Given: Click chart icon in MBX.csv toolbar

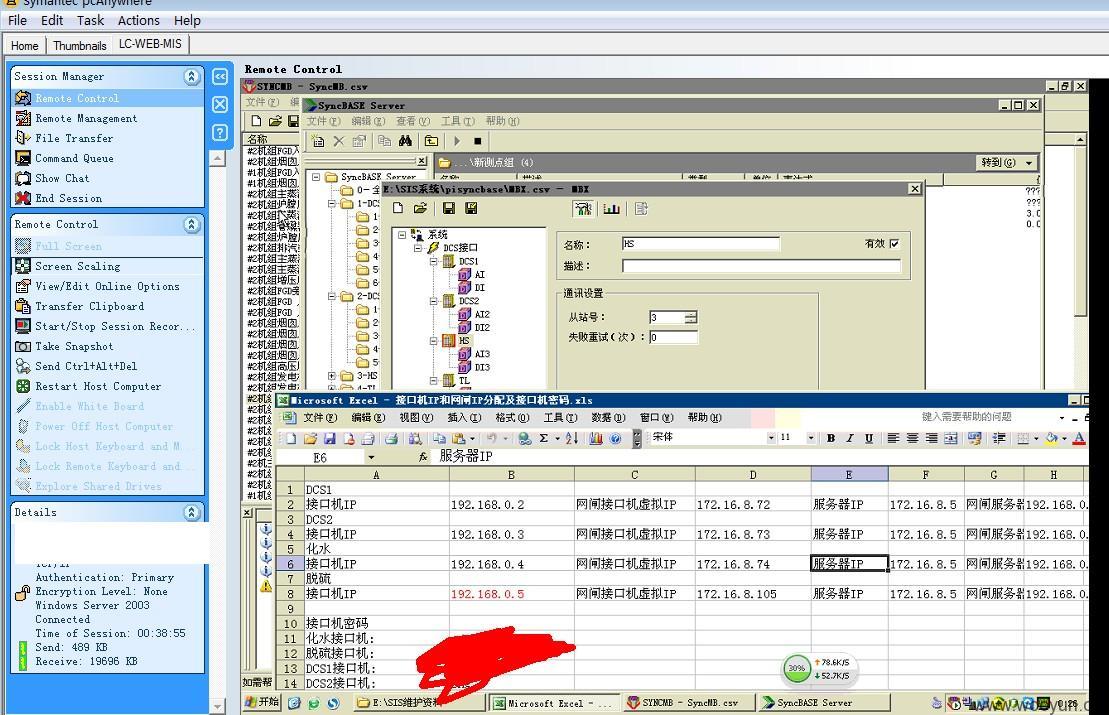Looking at the screenshot, I should point(612,208).
